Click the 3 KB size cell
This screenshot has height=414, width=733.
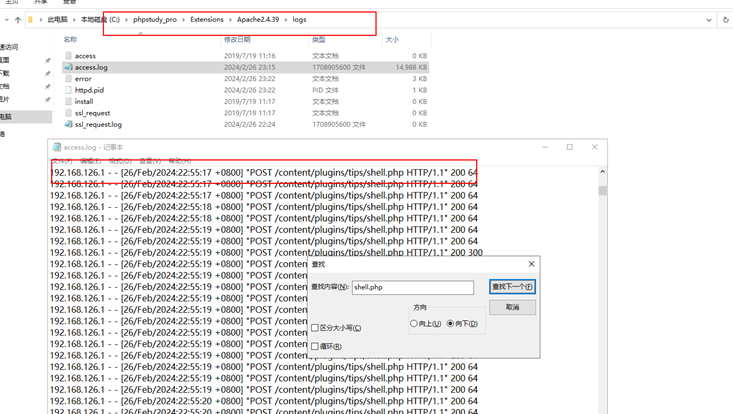[420, 79]
